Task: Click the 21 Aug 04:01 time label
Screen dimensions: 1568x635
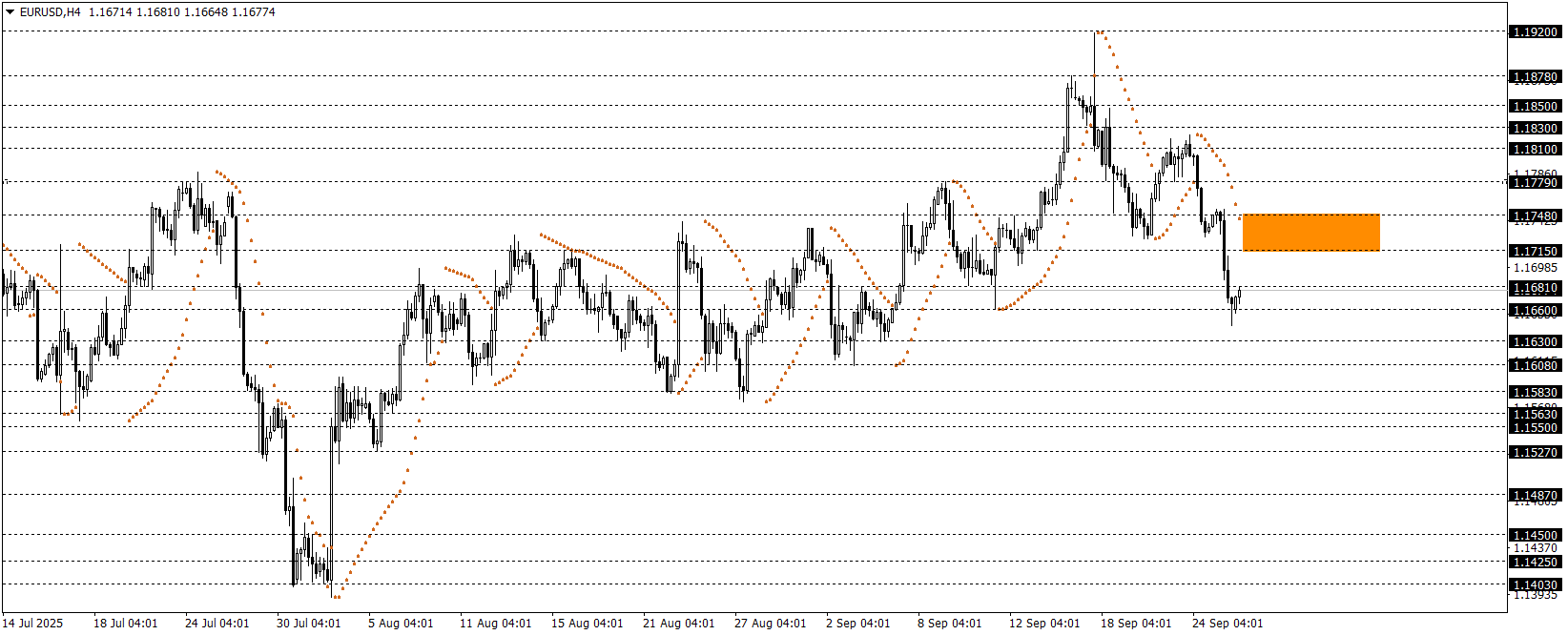Action: coord(678,624)
